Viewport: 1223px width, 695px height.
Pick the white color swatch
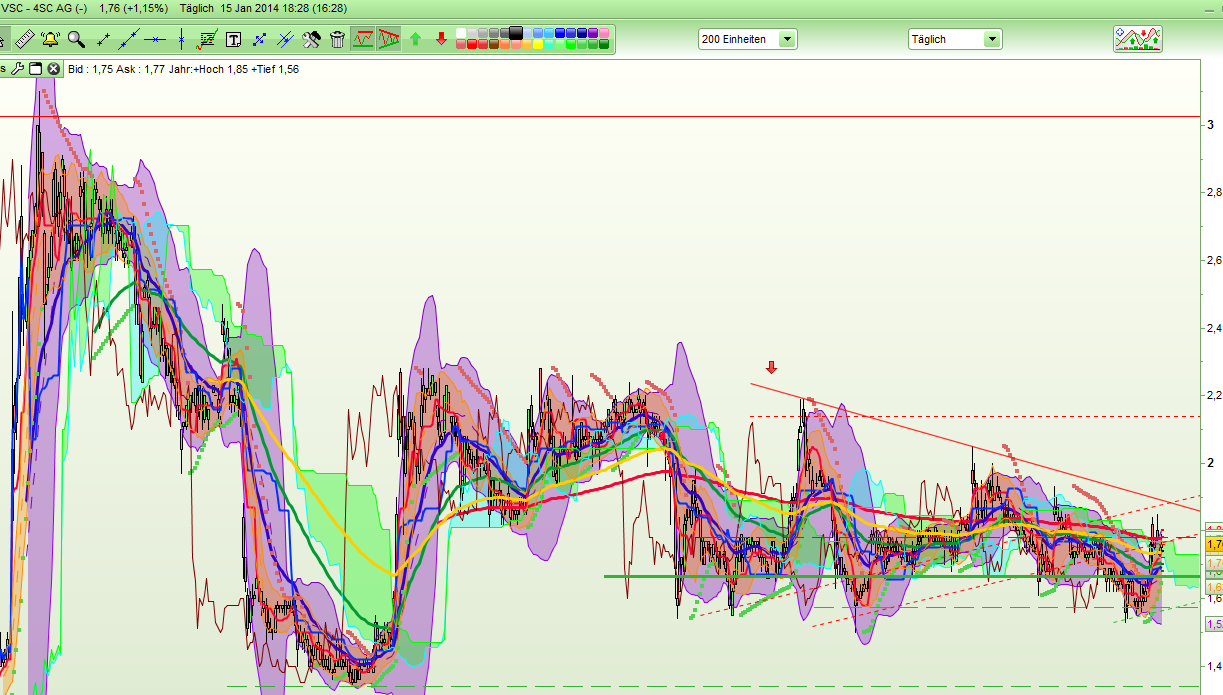(x=461, y=33)
